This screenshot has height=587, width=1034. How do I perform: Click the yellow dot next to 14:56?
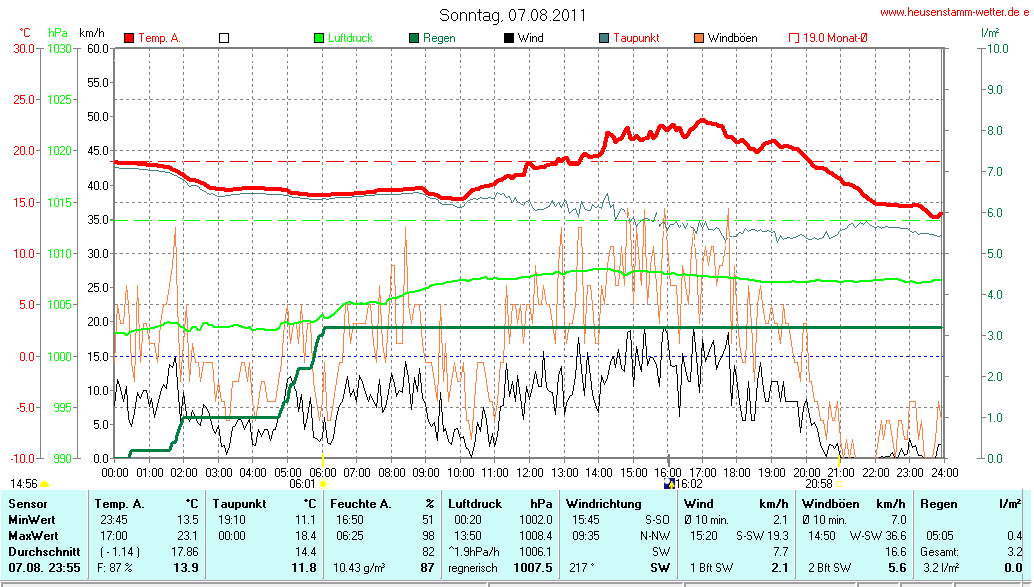click(45, 484)
